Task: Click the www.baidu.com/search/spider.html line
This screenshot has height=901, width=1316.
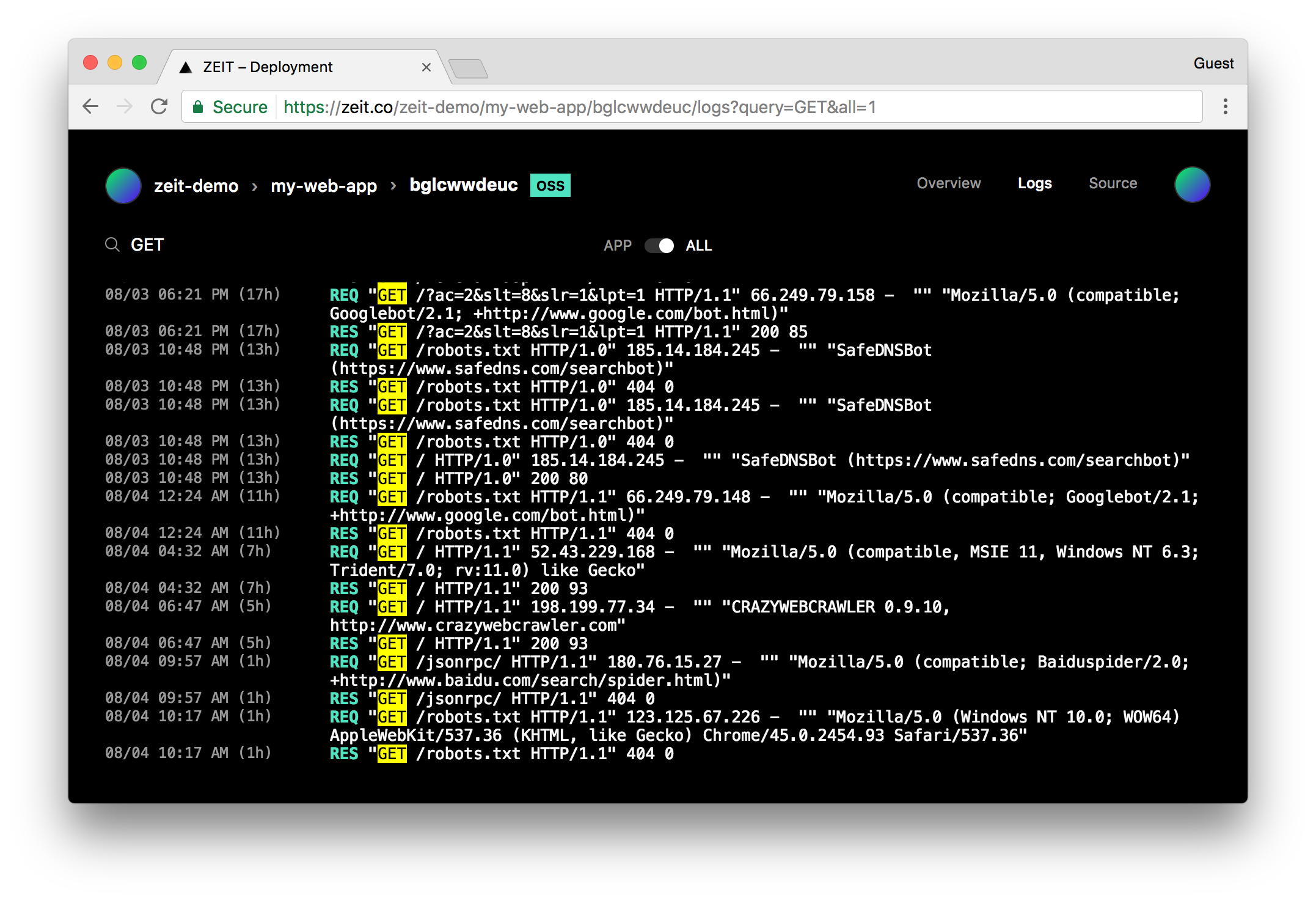Action: click(530, 680)
